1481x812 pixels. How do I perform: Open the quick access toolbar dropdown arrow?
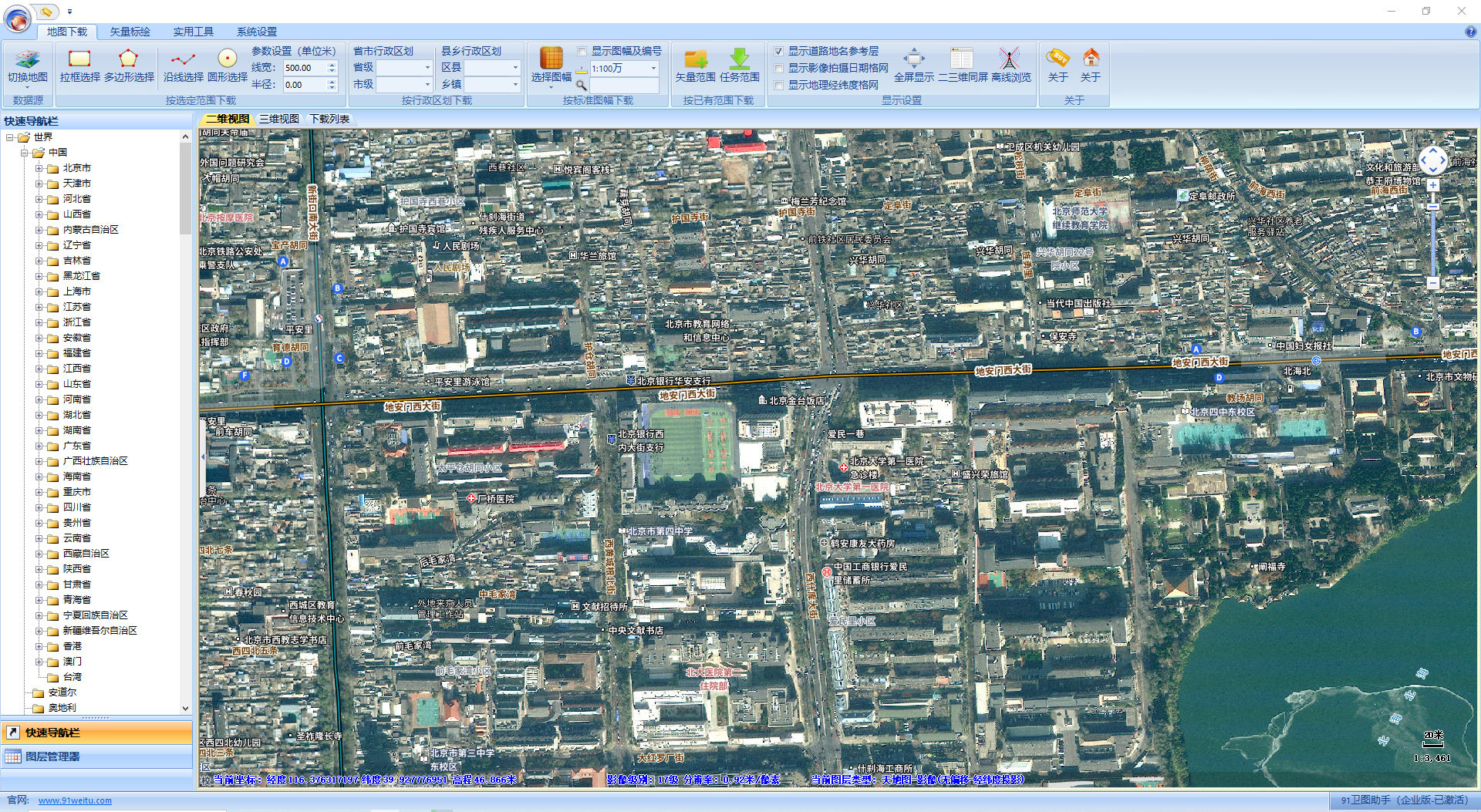pos(69,12)
